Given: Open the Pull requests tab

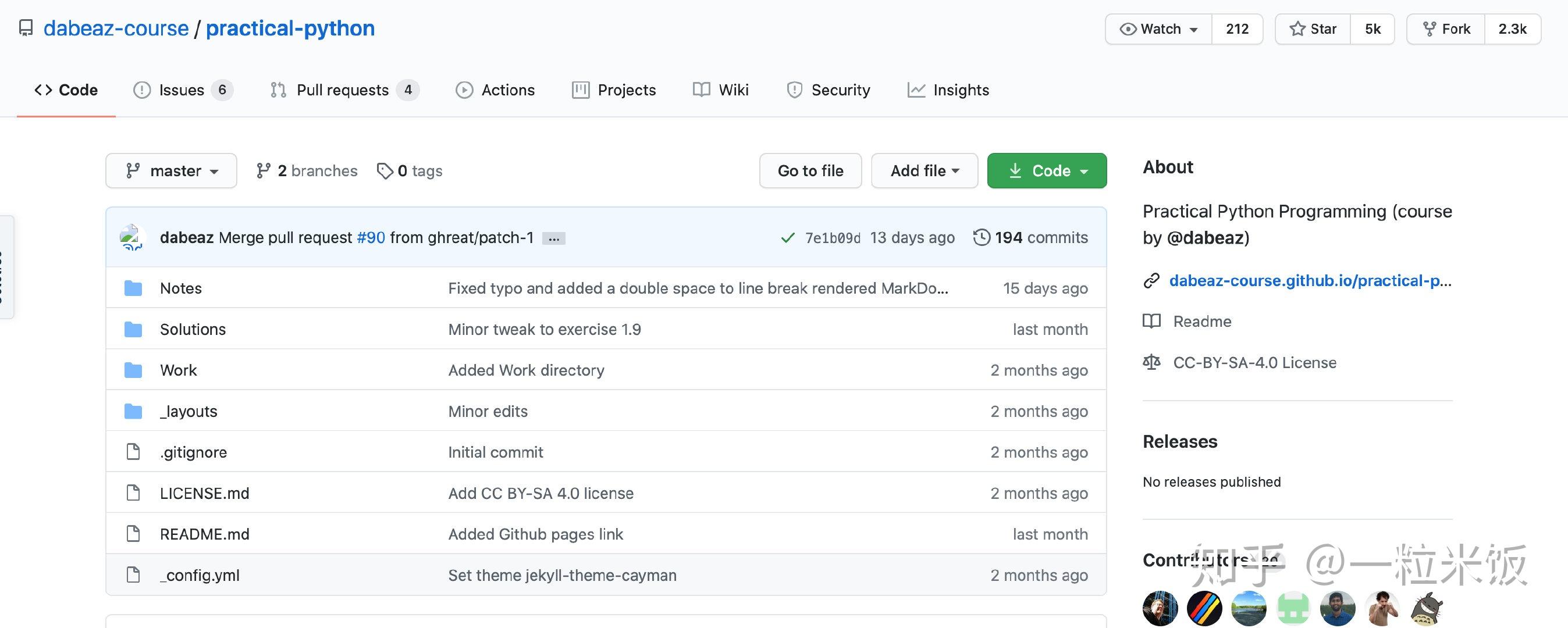Looking at the screenshot, I should 343,90.
